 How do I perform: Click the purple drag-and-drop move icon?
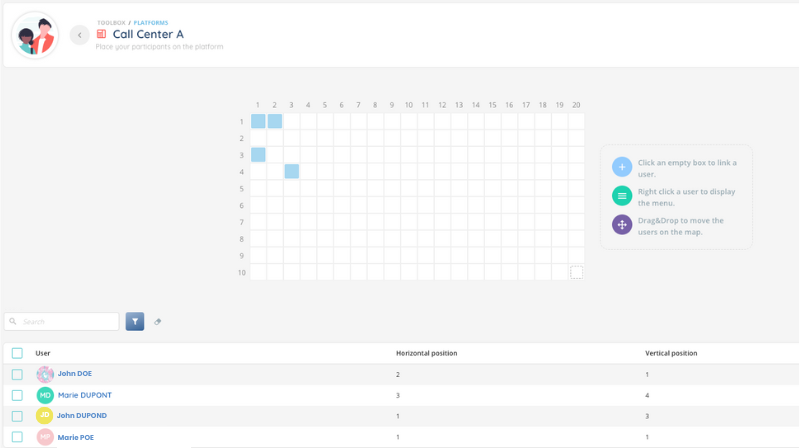point(622,225)
